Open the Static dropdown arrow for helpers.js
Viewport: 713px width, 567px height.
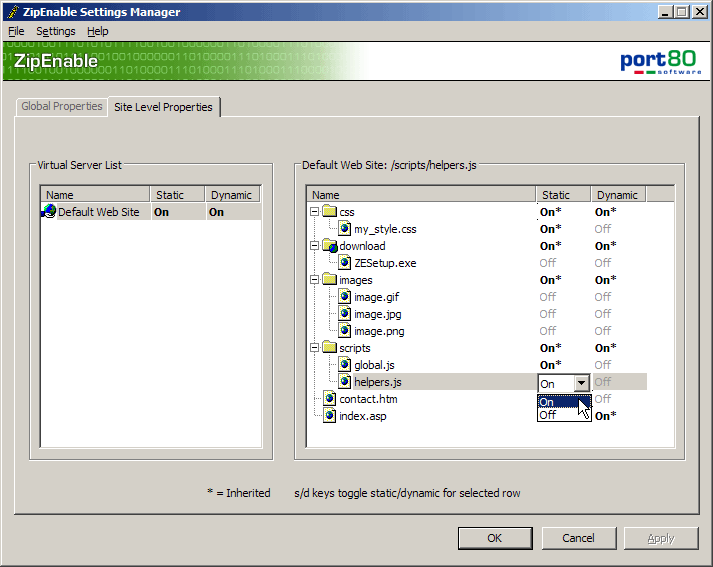point(581,383)
